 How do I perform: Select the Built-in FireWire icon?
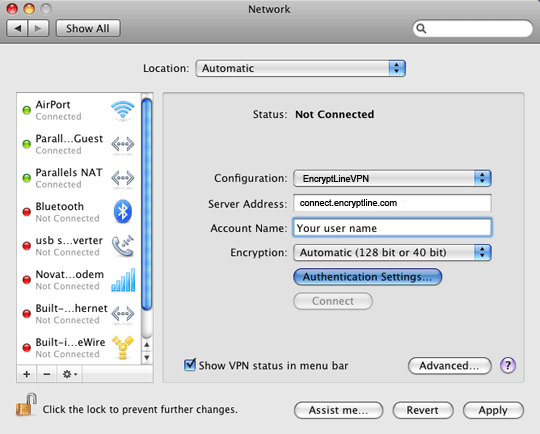(123, 348)
